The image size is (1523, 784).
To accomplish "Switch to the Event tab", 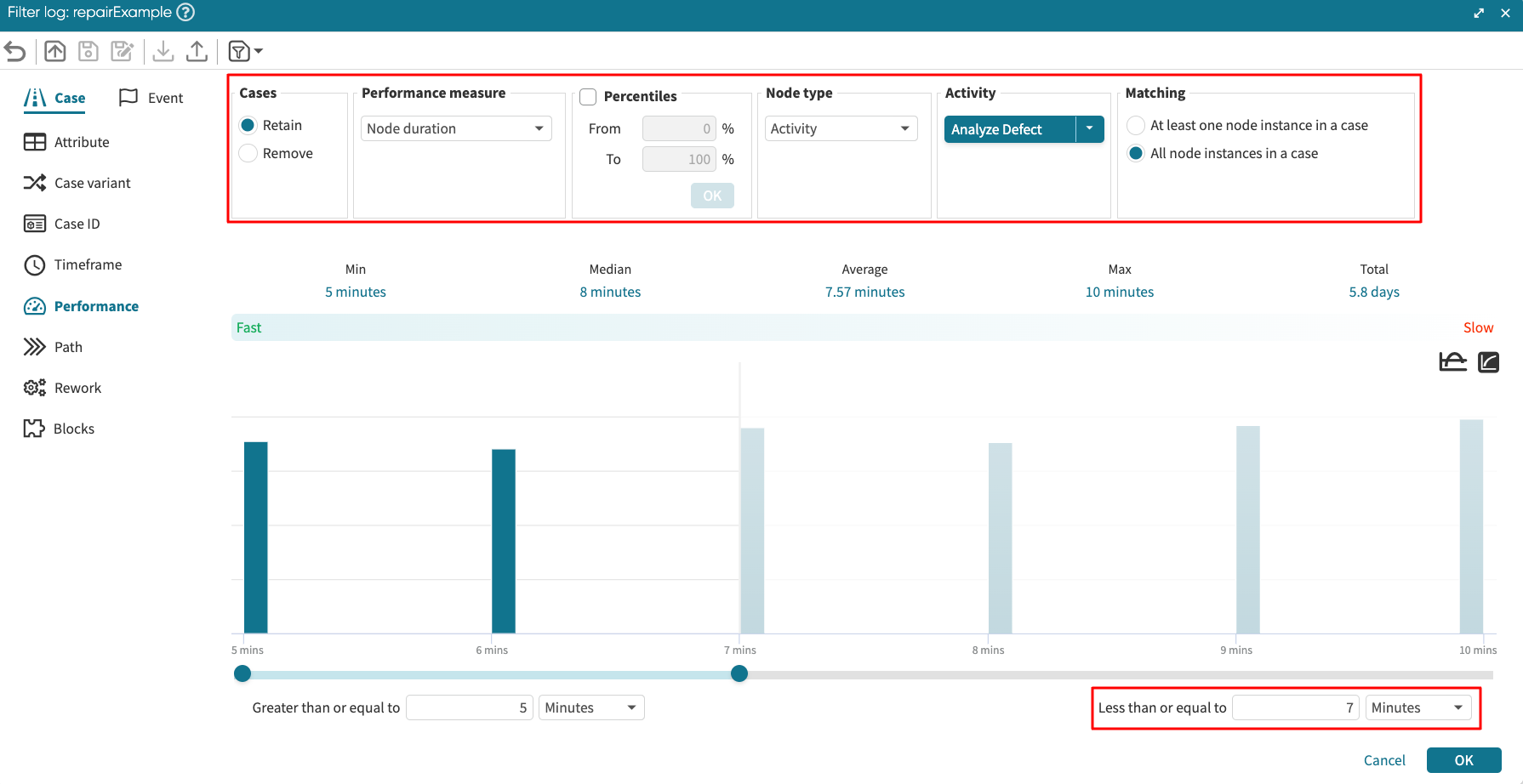I will point(151,98).
